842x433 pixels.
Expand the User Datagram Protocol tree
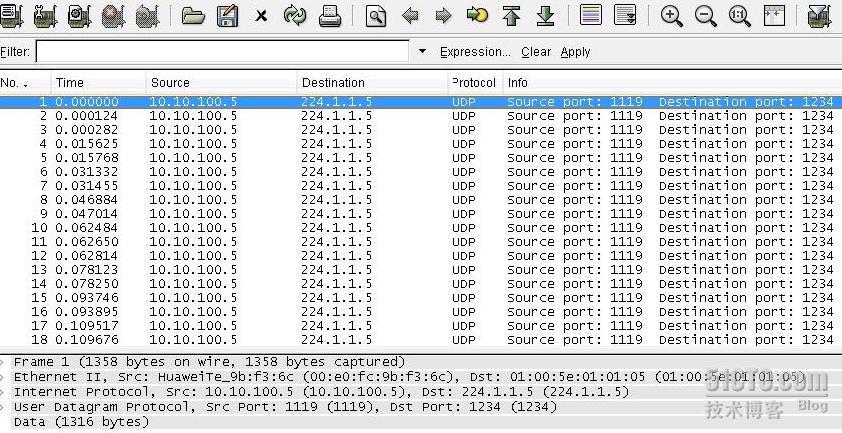coord(3,407)
